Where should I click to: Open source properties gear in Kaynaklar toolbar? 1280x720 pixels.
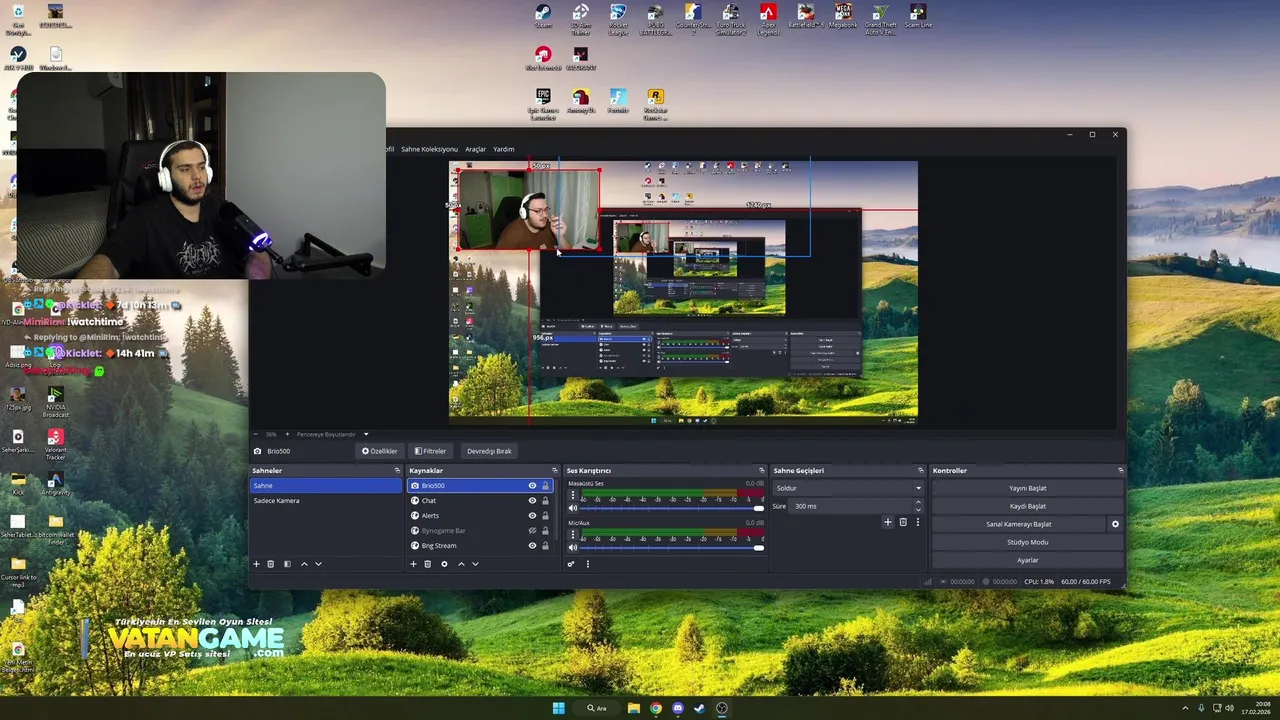444,564
